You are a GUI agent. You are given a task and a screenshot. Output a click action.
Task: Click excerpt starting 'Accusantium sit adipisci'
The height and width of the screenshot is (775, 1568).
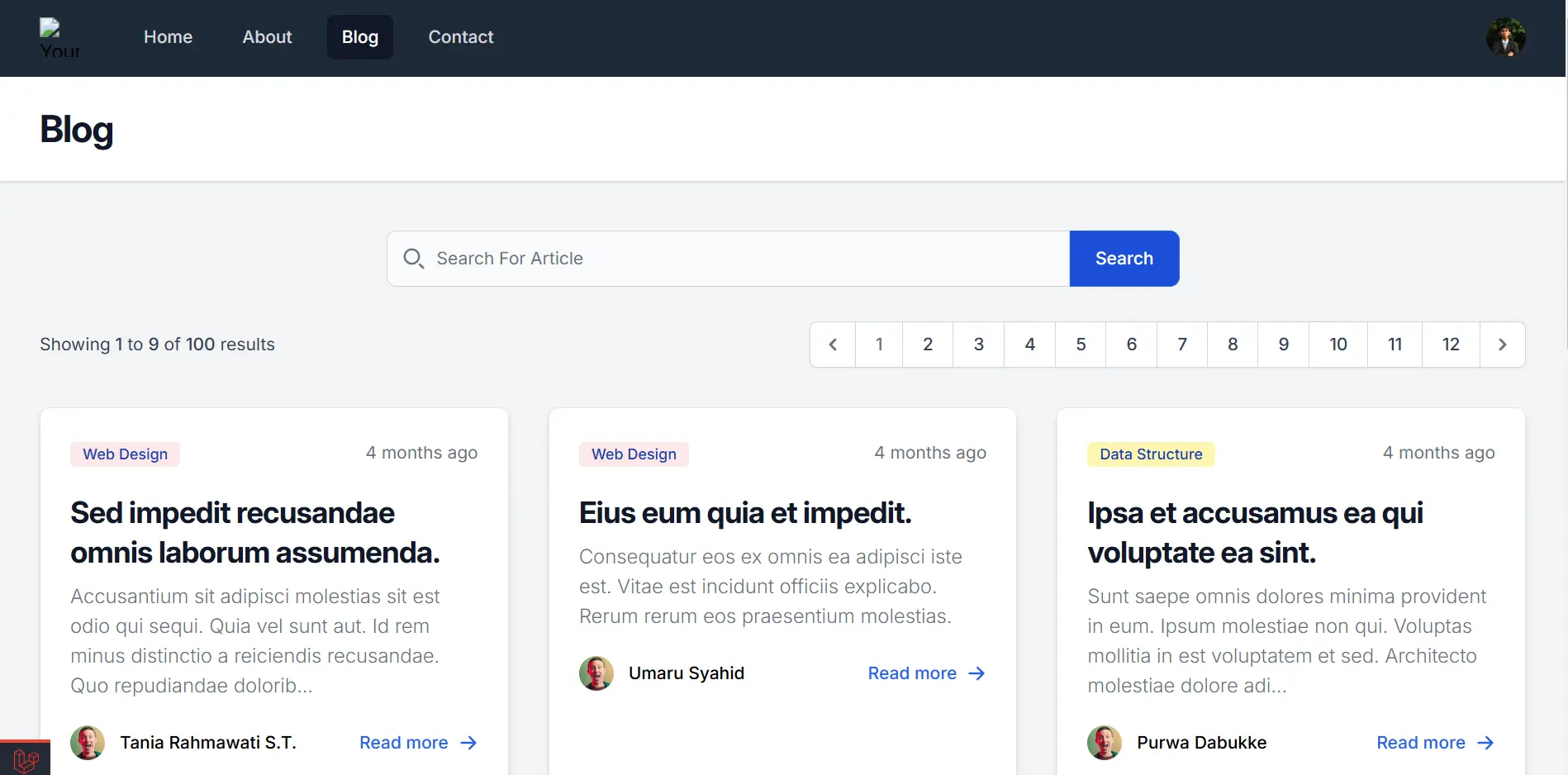[x=256, y=641]
